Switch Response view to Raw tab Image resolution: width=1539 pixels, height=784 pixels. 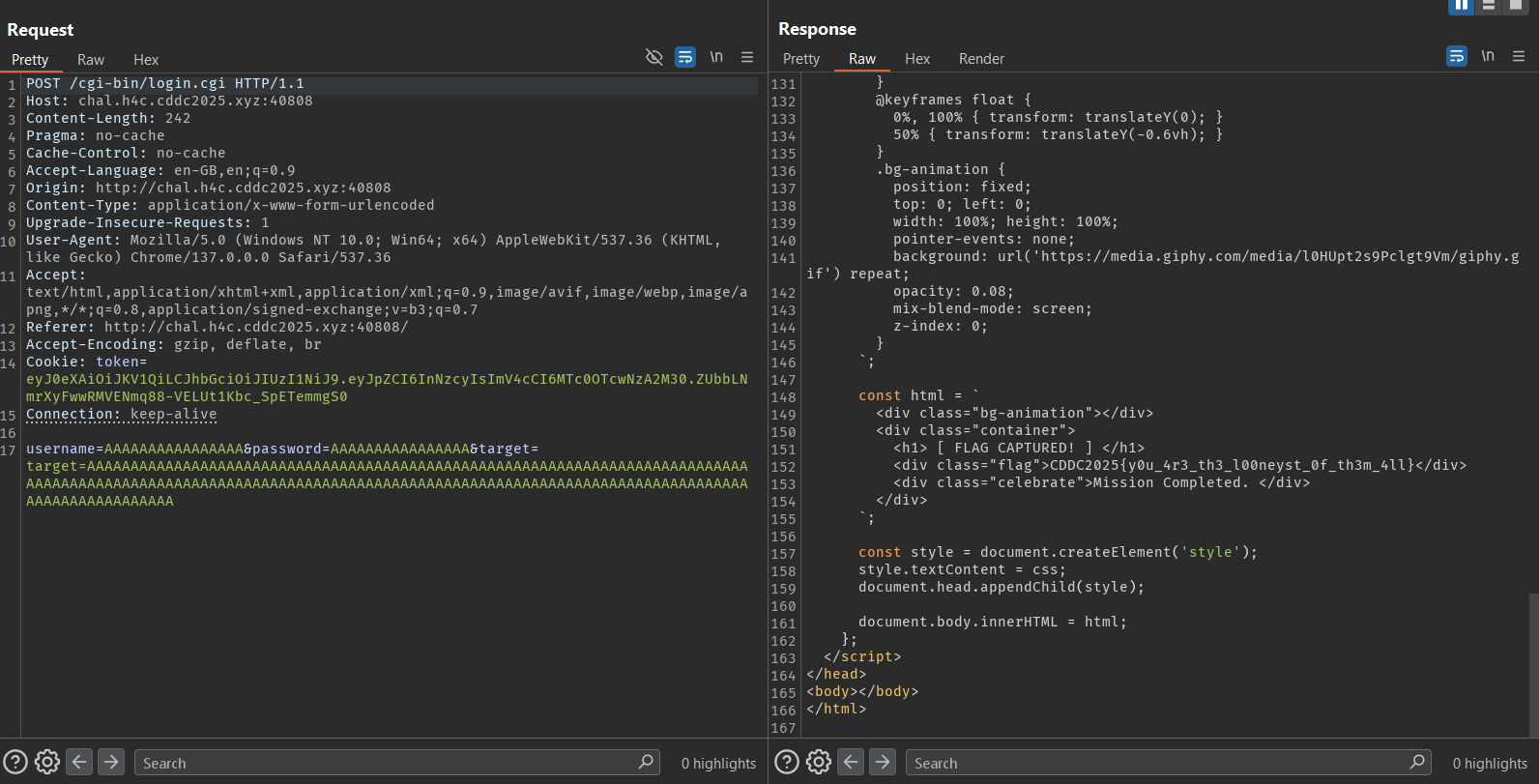tap(862, 59)
